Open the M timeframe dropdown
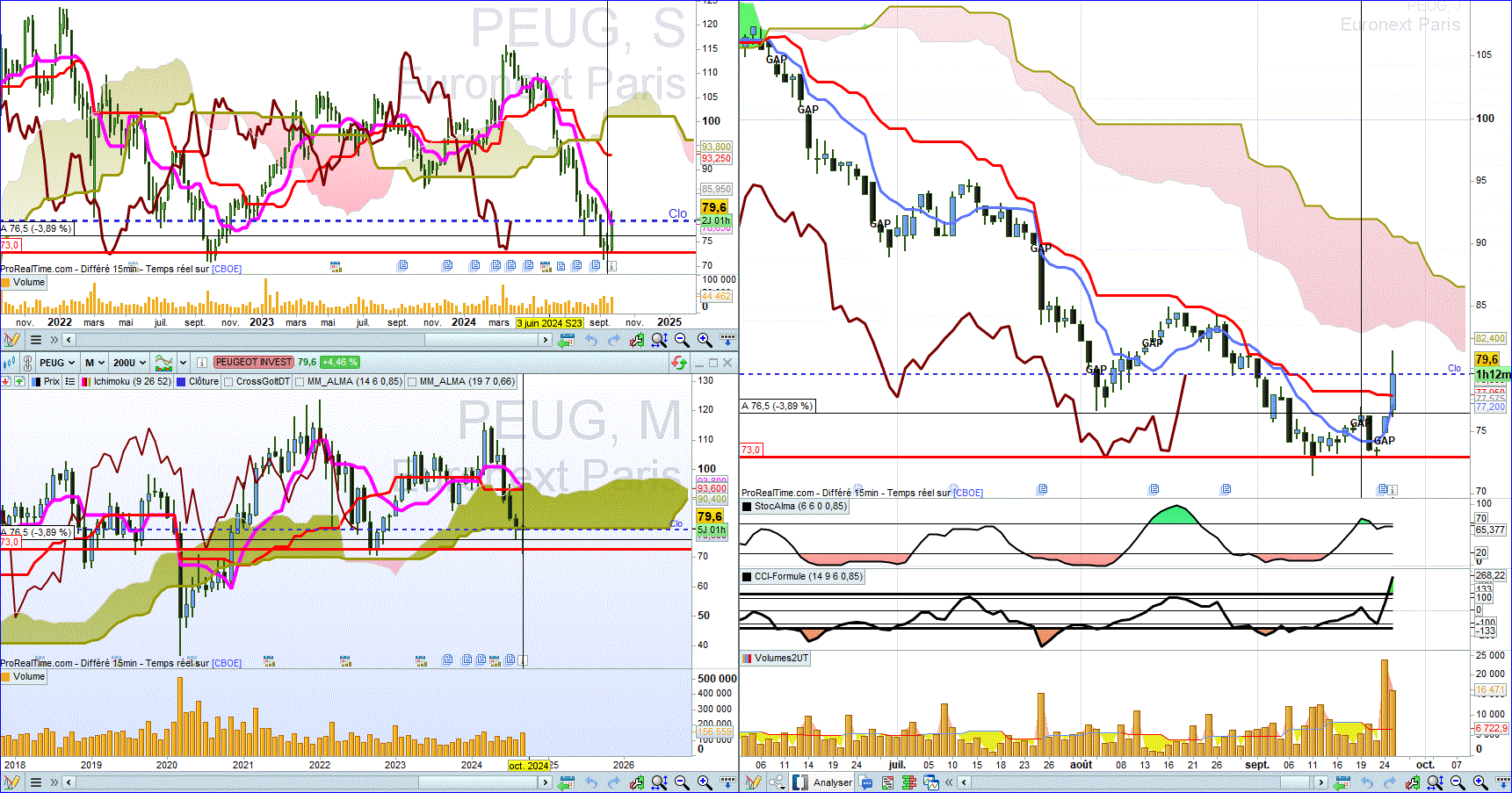The height and width of the screenshot is (793, 1512). (95, 363)
